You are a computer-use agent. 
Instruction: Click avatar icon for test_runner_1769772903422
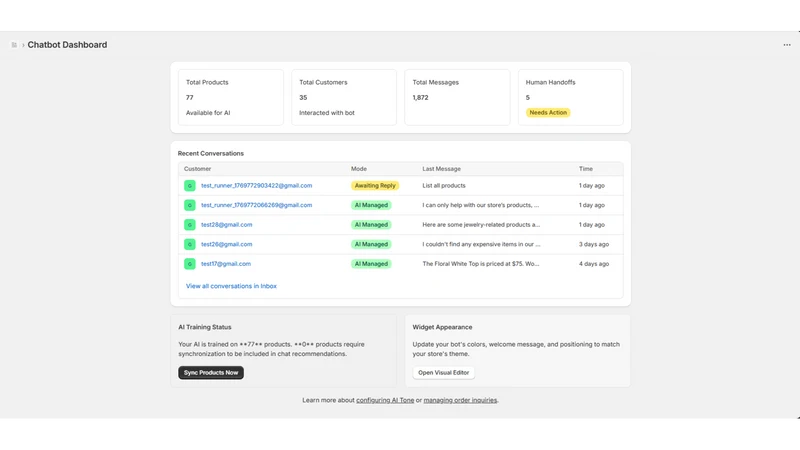(190, 186)
